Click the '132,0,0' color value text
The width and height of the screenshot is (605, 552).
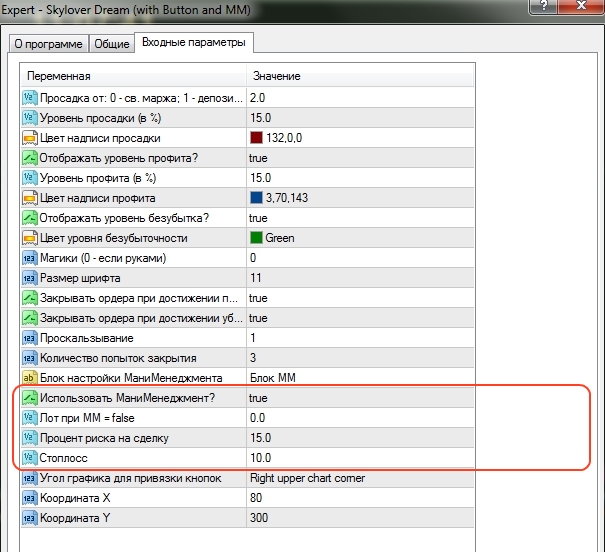pyautogui.click(x=284, y=138)
